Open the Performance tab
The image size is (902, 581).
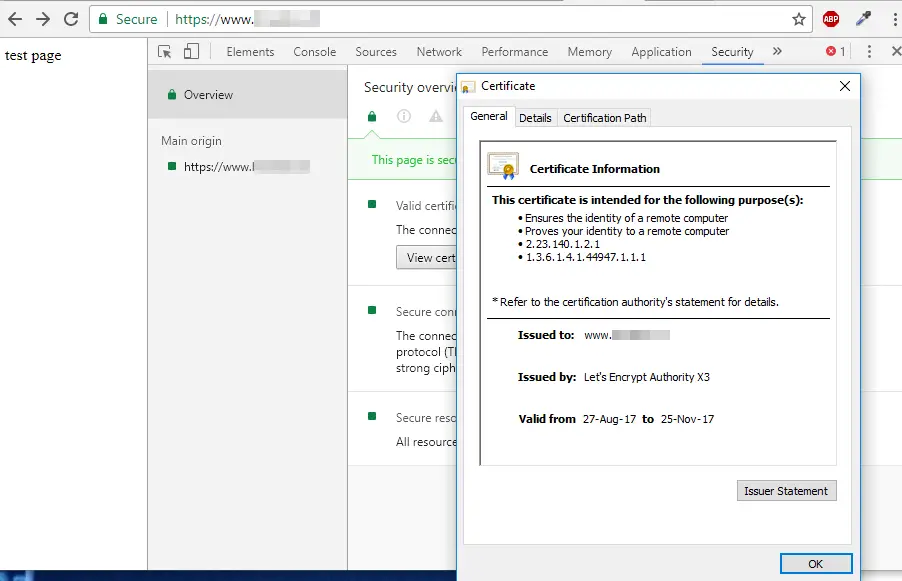(x=515, y=52)
